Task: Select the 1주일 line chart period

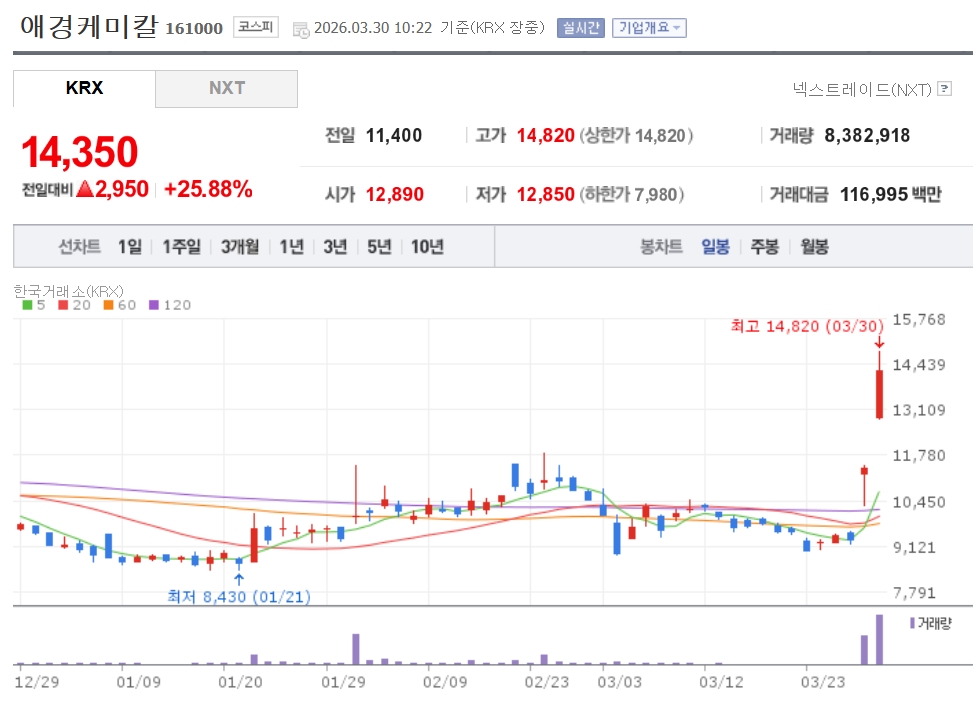Action: pos(181,246)
